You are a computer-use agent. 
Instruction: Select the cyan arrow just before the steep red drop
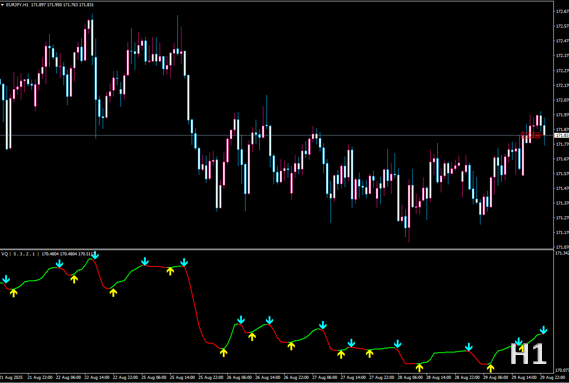[x=184, y=262]
